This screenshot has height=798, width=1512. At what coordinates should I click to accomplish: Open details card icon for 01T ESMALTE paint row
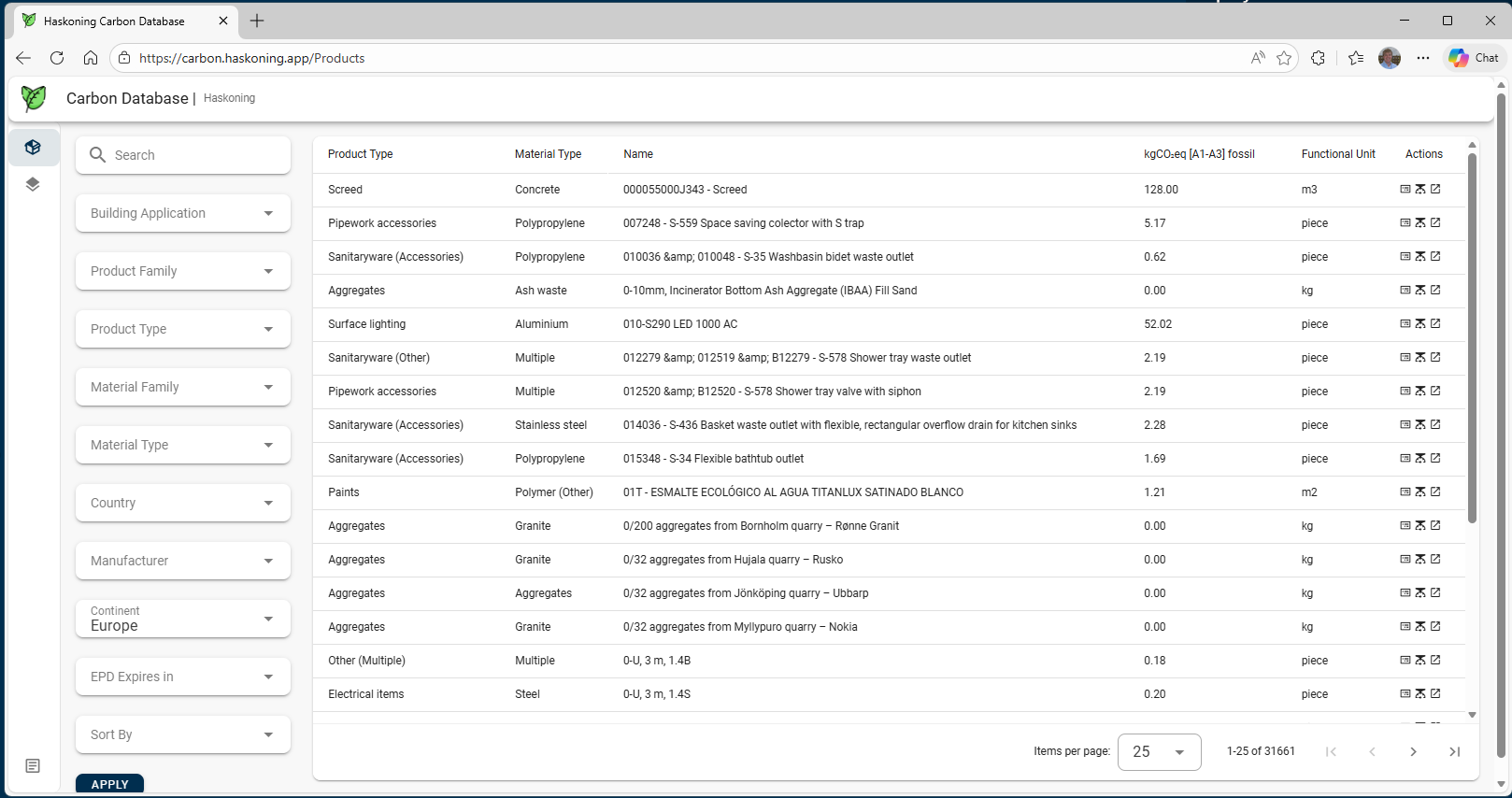point(1405,492)
